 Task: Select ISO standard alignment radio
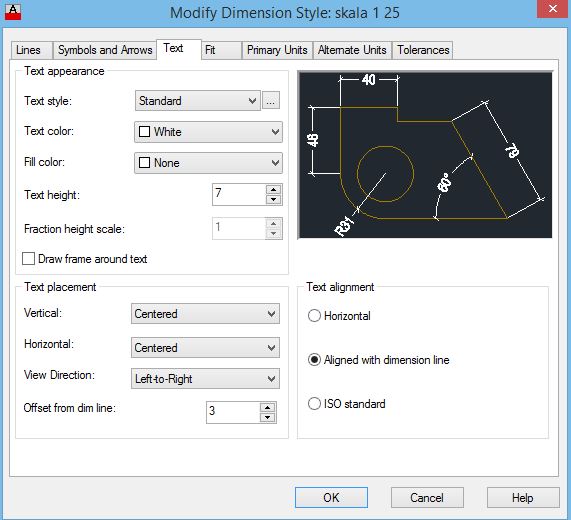click(314, 404)
